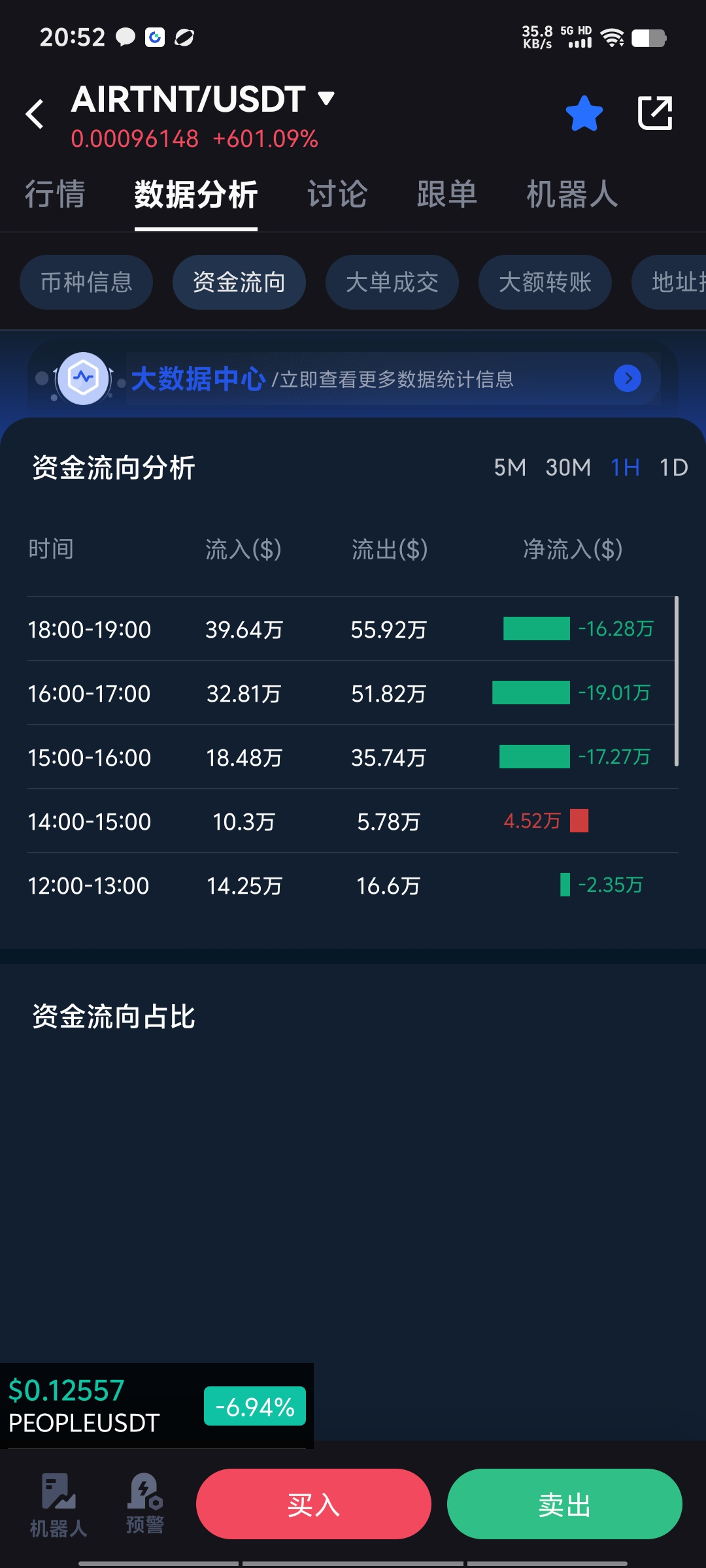Image resolution: width=706 pixels, height=1568 pixels.
Task: Expand the AIRTNT/USDT pair dropdown arrow
Action: (x=326, y=98)
